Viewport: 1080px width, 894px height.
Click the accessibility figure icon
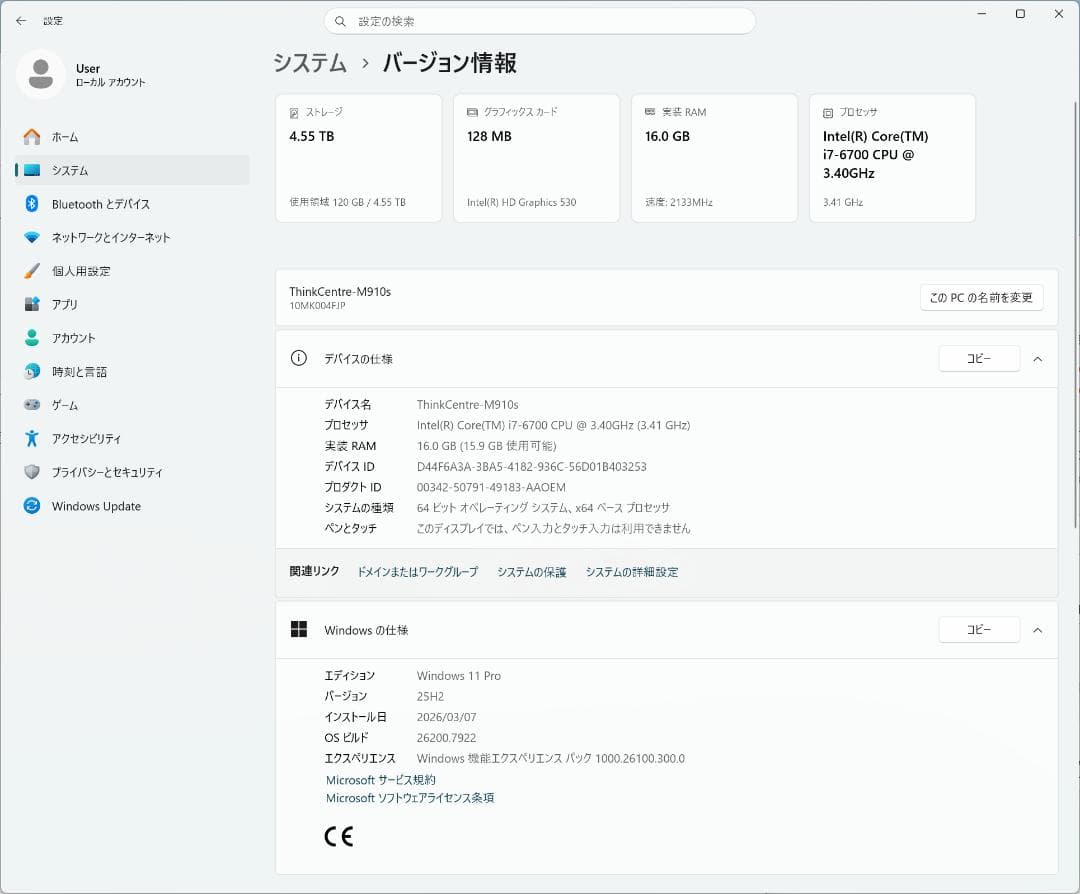32,438
